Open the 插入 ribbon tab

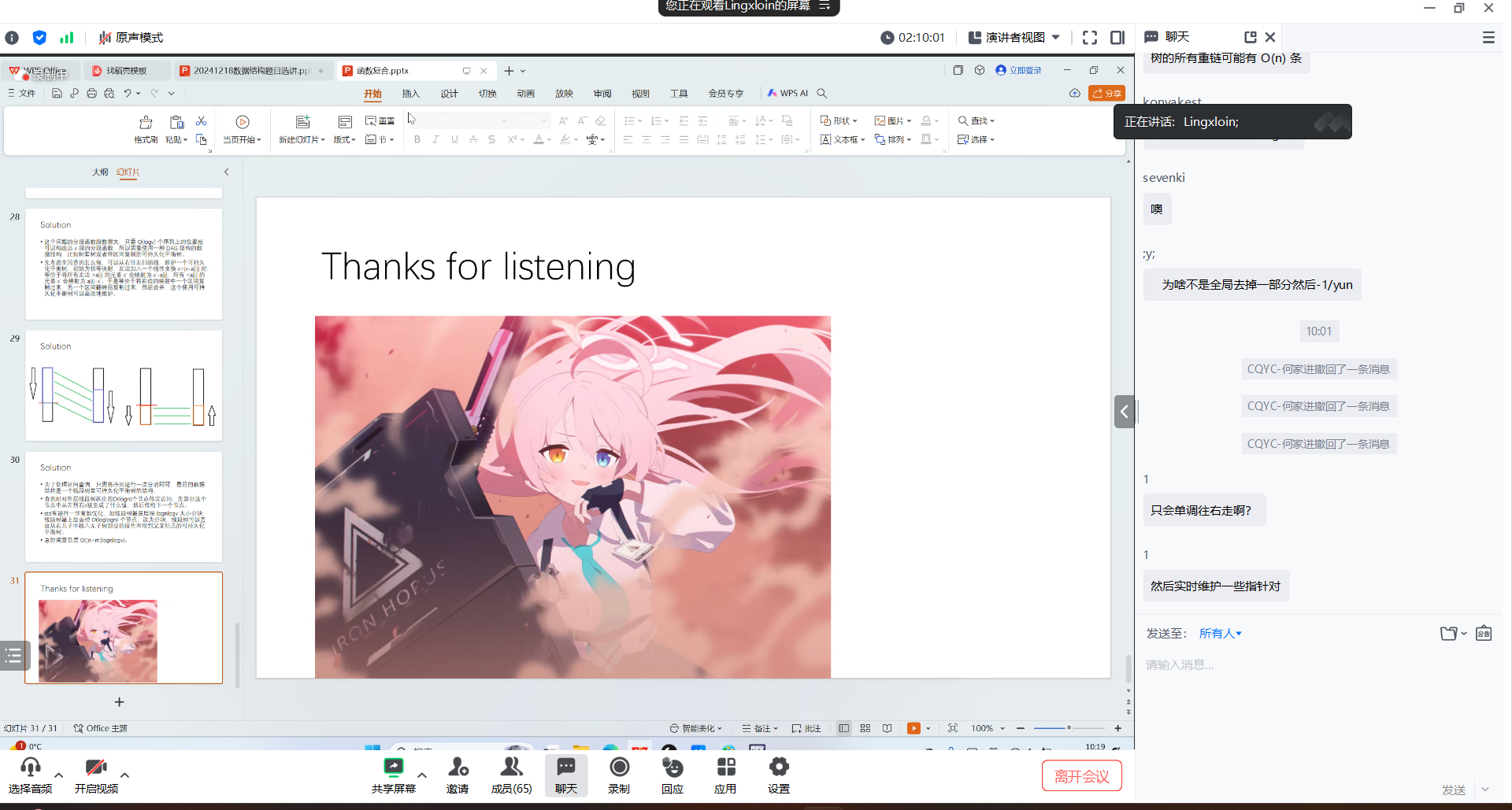[x=411, y=93]
